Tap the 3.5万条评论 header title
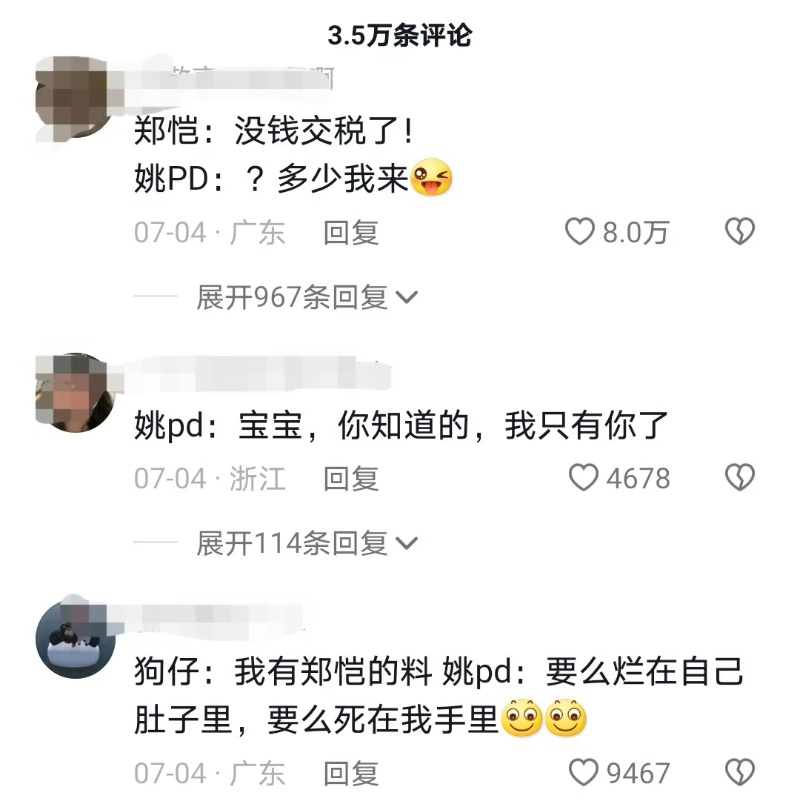The image size is (800, 807). coord(399,36)
